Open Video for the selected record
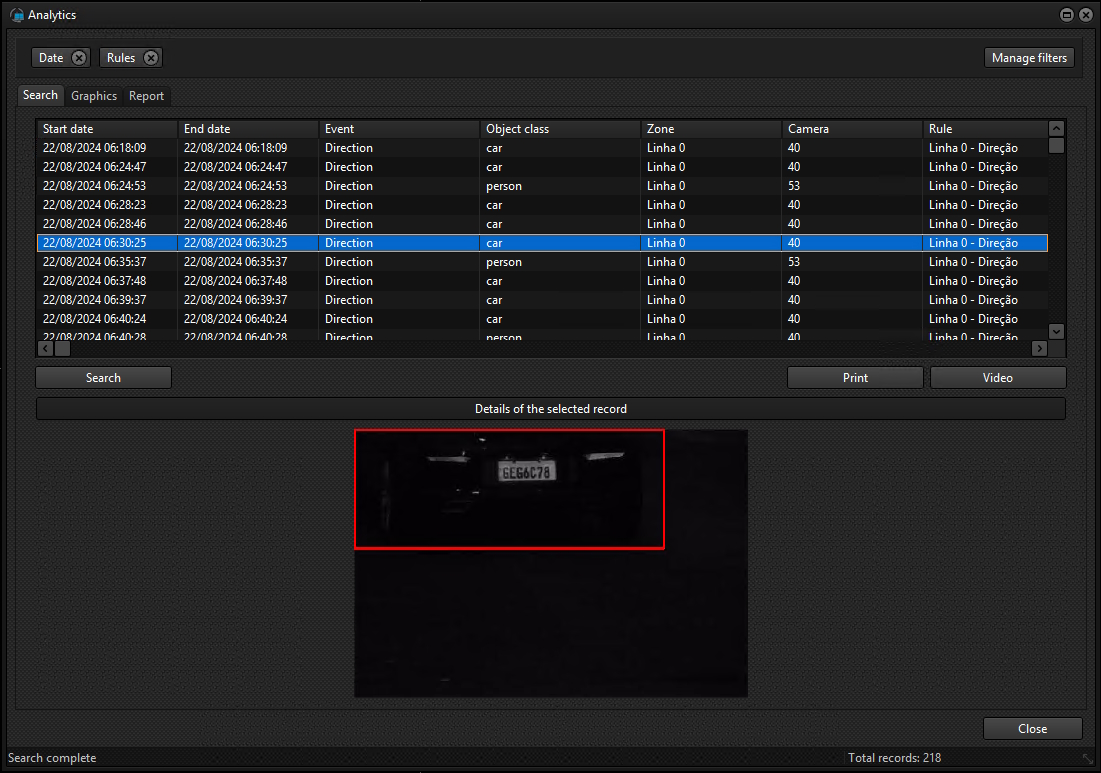 pos(997,378)
